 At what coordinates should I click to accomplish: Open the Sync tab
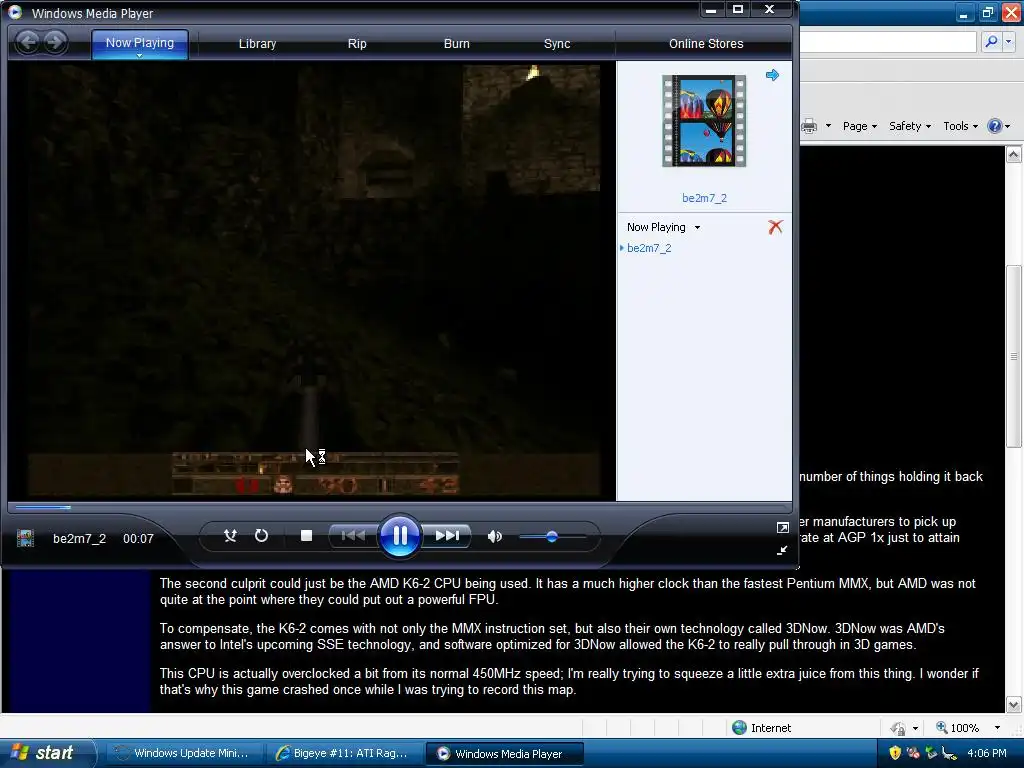pos(557,44)
